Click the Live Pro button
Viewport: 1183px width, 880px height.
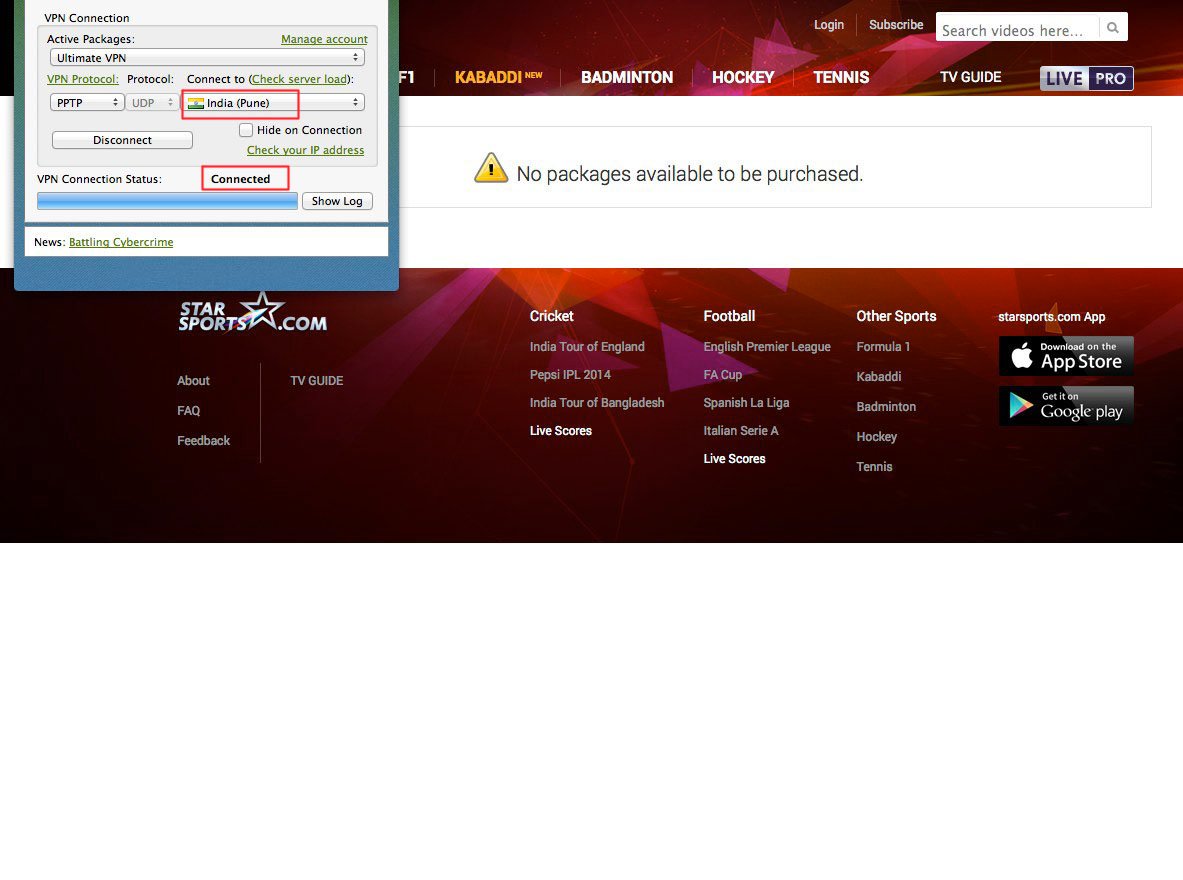1086,78
